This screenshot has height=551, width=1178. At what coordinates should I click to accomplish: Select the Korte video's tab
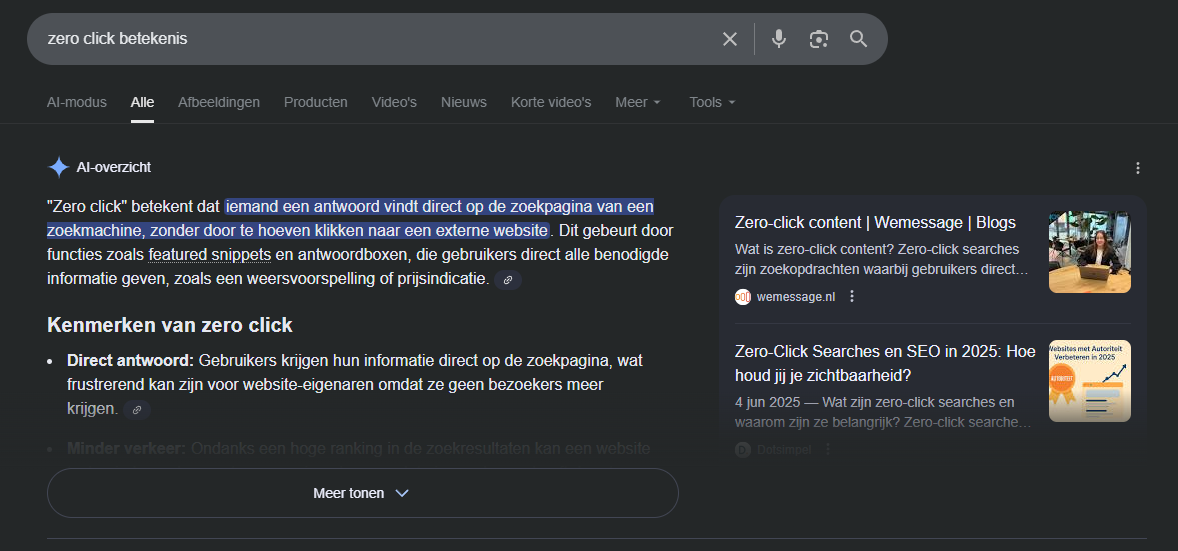551,102
